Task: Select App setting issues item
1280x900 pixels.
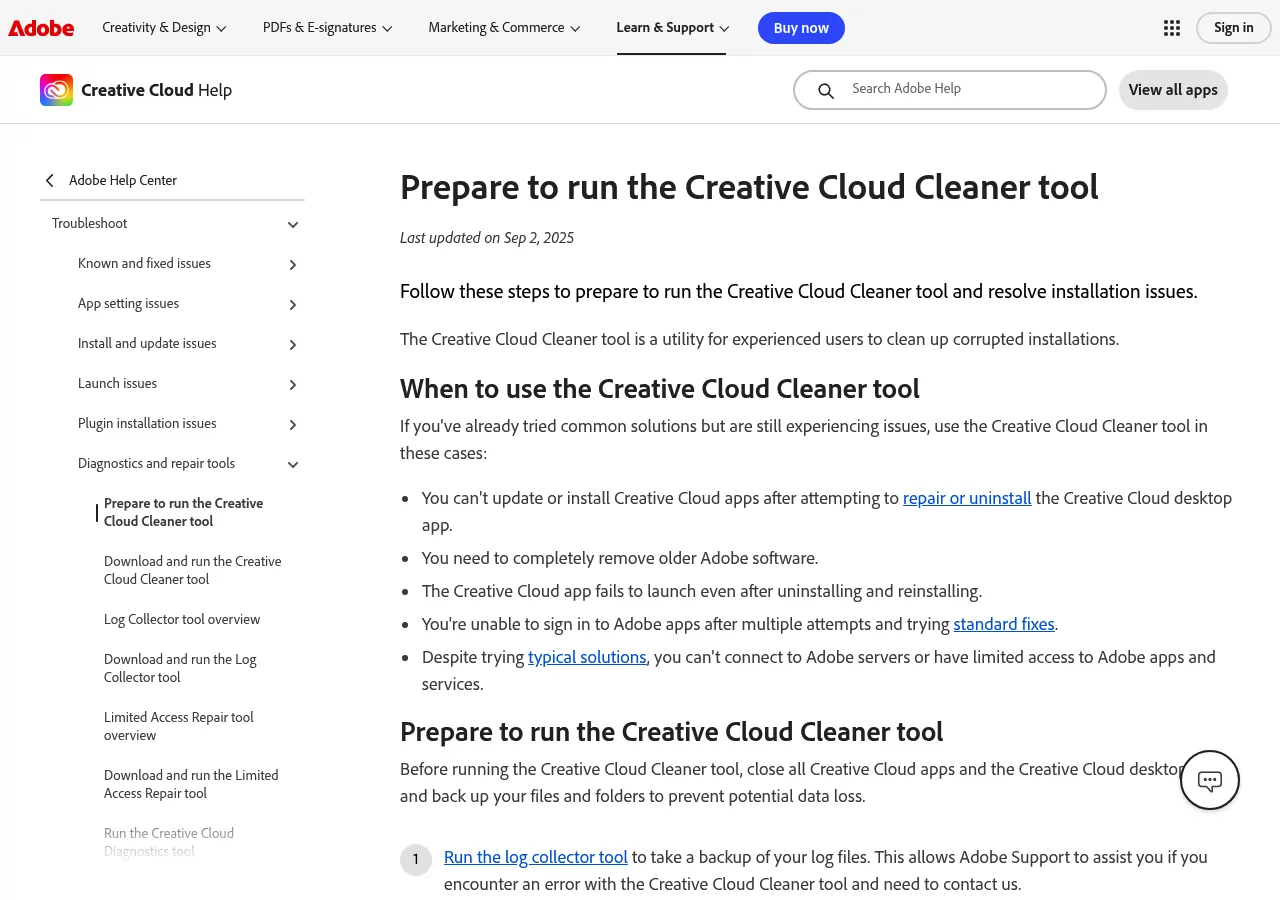Action: pyautogui.click(x=128, y=303)
